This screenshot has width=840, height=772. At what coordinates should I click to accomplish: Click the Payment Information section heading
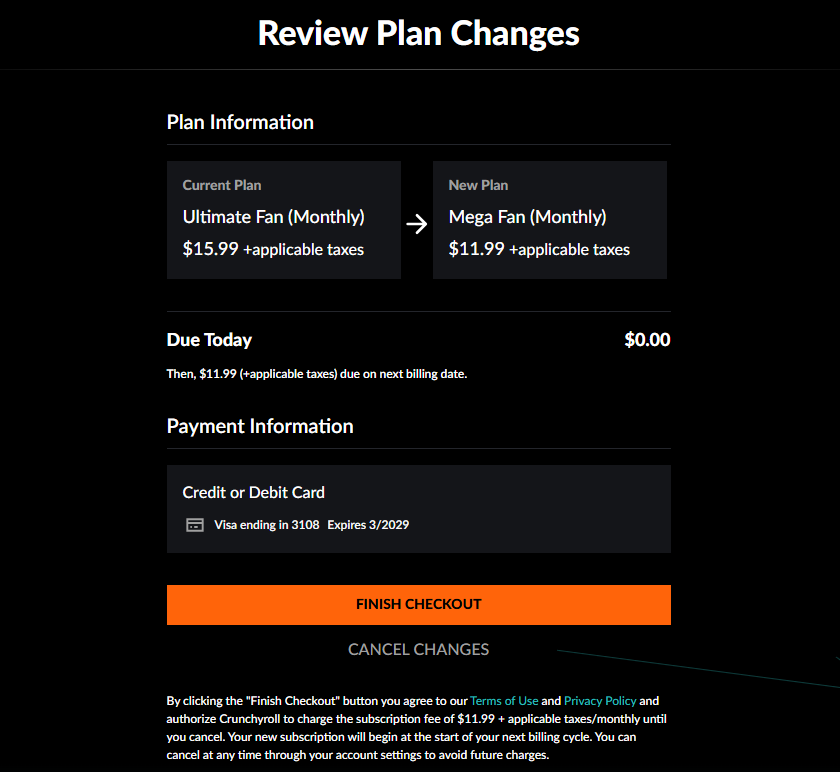[x=260, y=426]
